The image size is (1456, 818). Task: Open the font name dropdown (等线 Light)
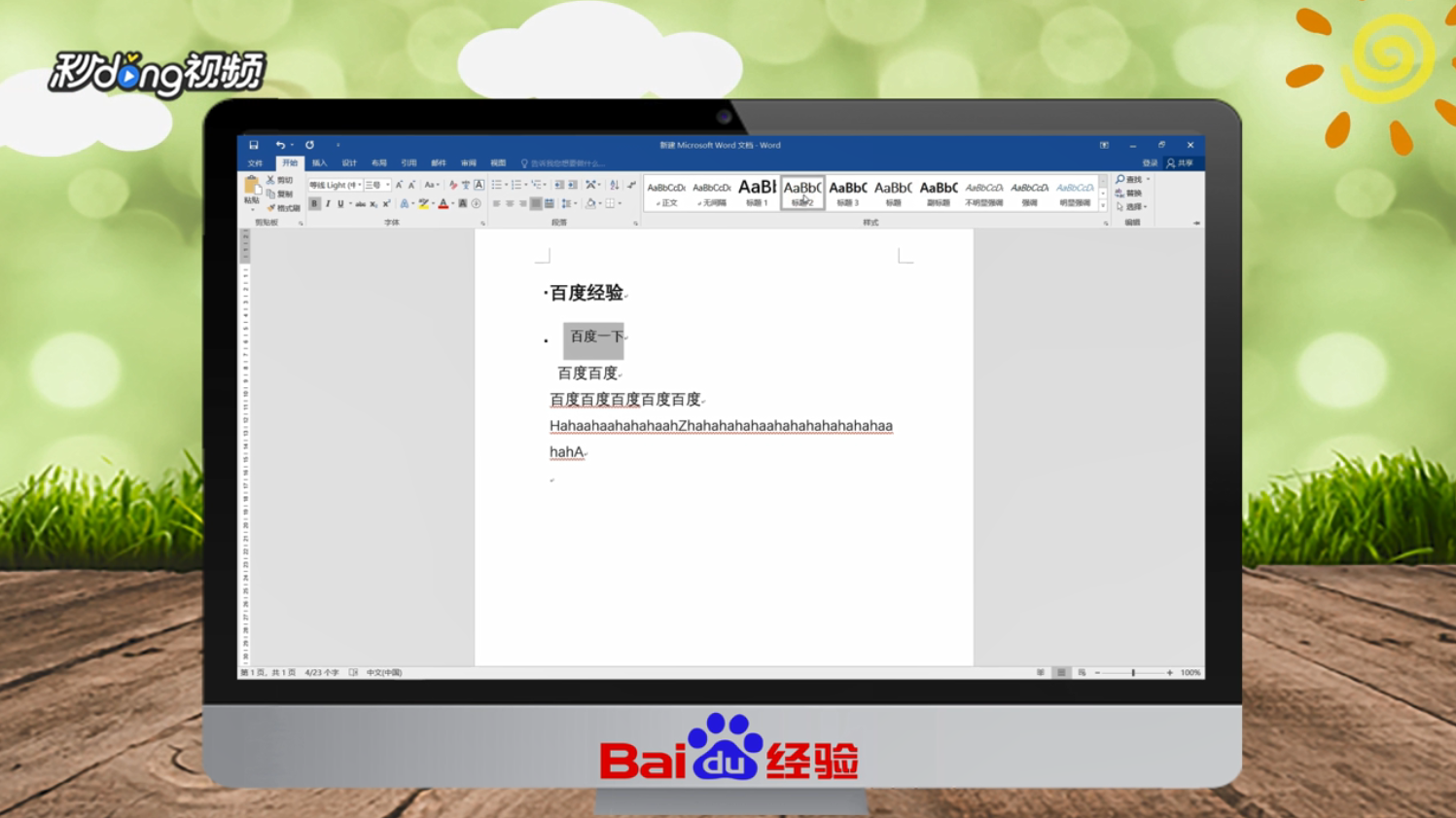pos(360,185)
